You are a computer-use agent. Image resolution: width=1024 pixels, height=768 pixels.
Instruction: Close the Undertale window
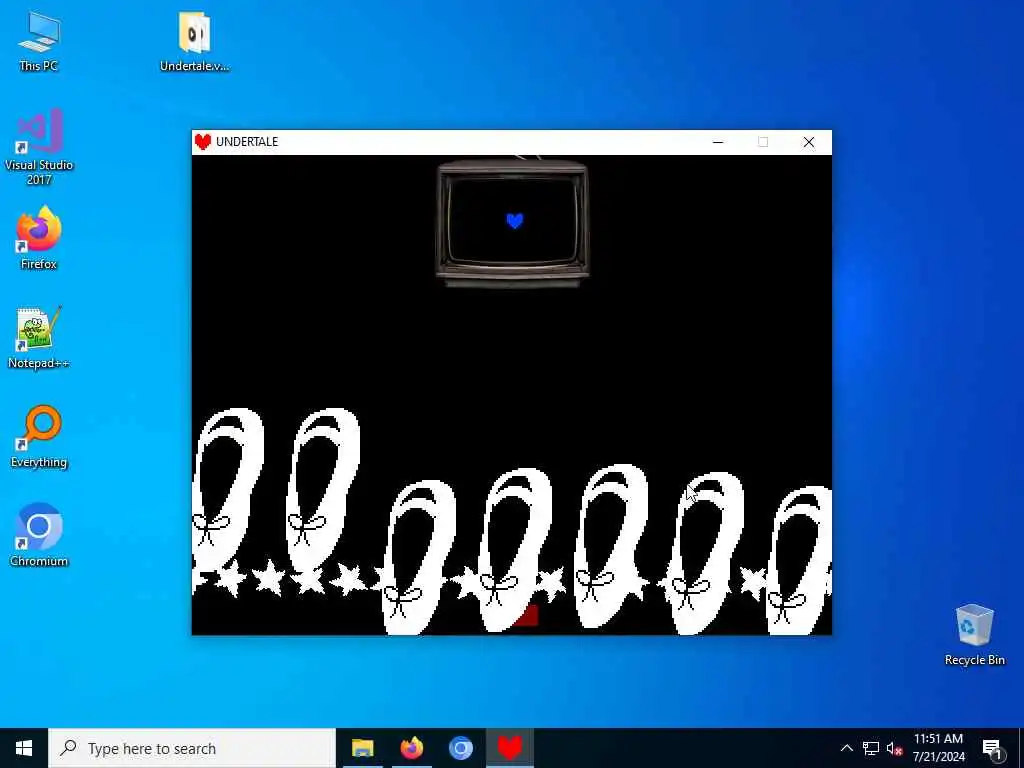pos(808,142)
